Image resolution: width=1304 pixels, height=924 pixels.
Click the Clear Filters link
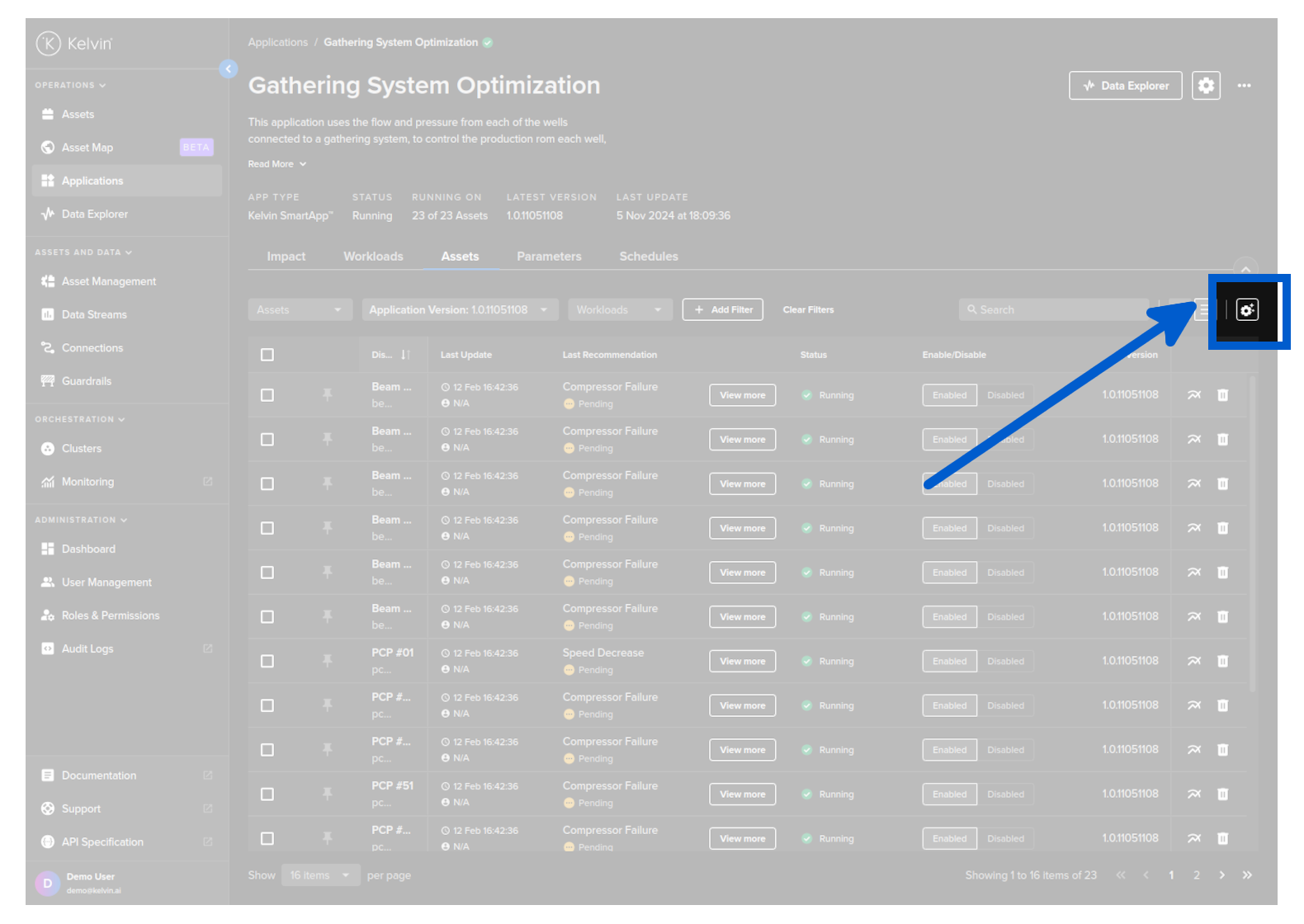(x=808, y=310)
